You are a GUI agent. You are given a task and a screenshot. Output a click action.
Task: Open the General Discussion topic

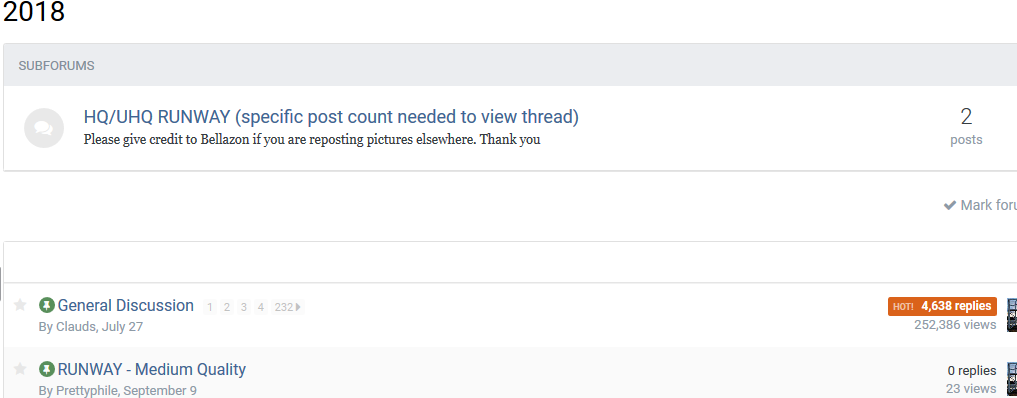coord(125,305)
